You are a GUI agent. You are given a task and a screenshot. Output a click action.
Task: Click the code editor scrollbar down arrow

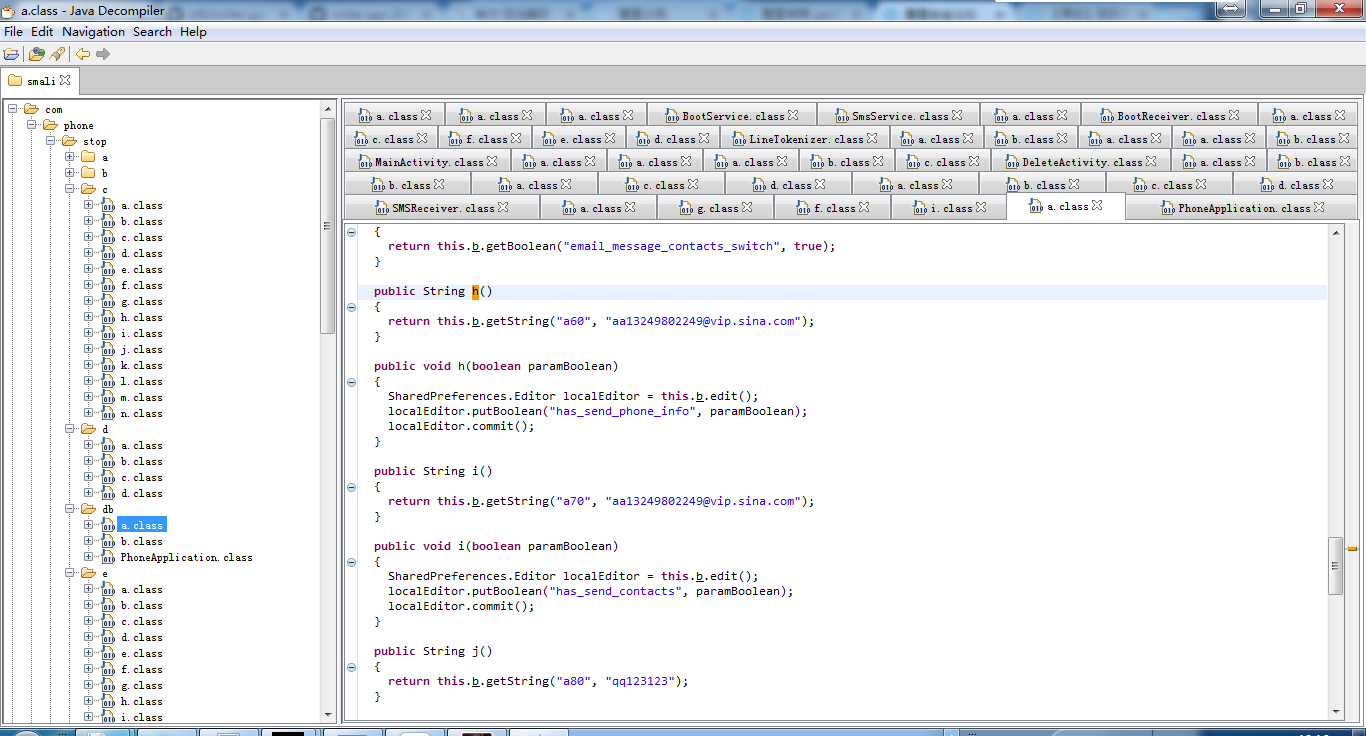(x=1337, y=711)
